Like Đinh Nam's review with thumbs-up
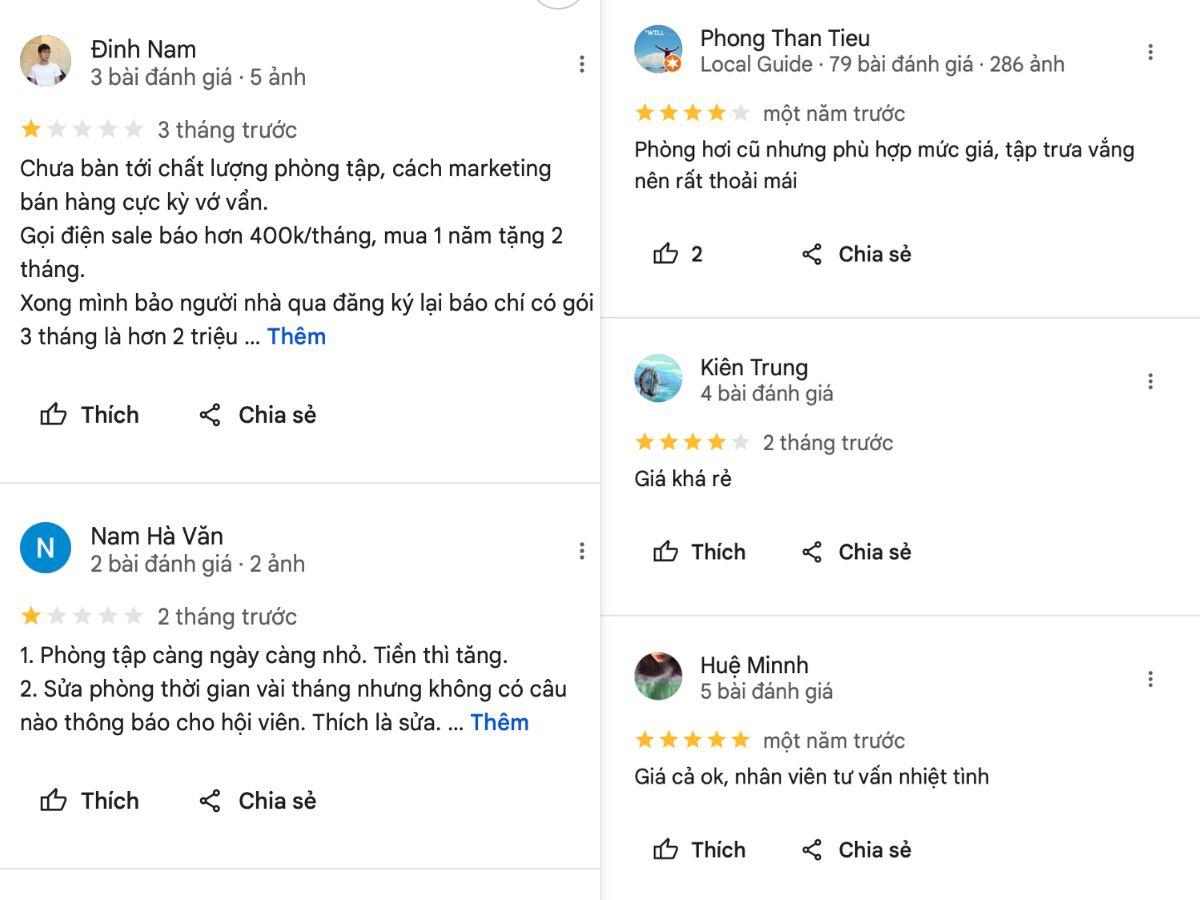1200x900 pixels. coord(89,415)
